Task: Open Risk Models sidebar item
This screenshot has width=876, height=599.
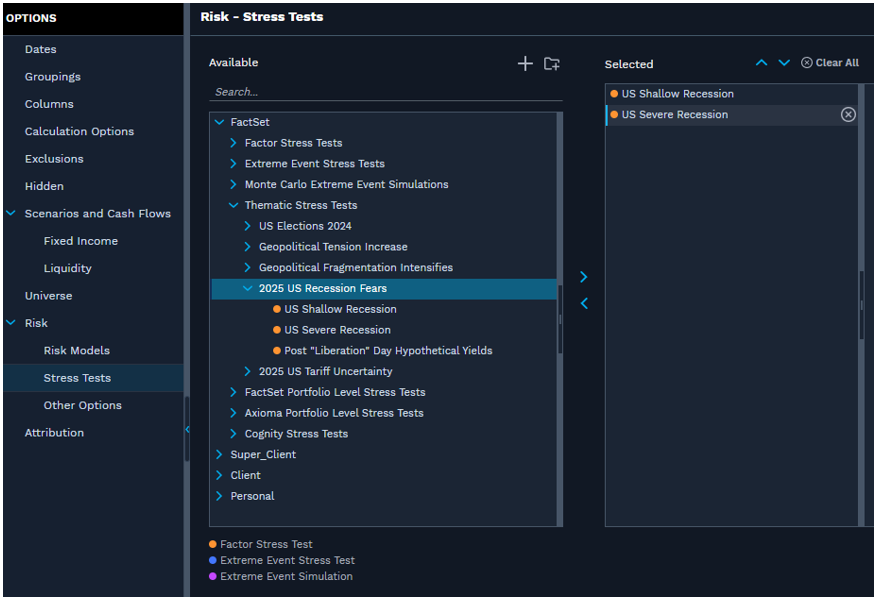Action: 77,350
